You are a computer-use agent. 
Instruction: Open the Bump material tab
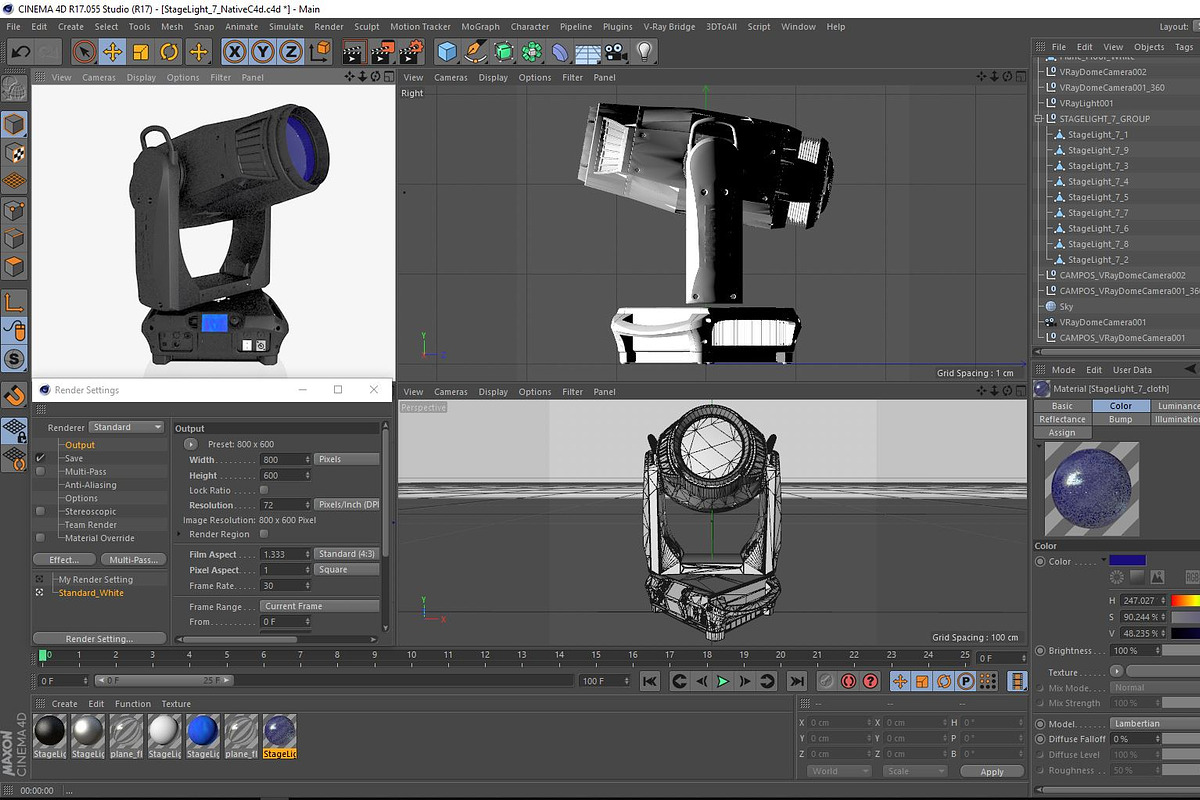pos(1121,419)
